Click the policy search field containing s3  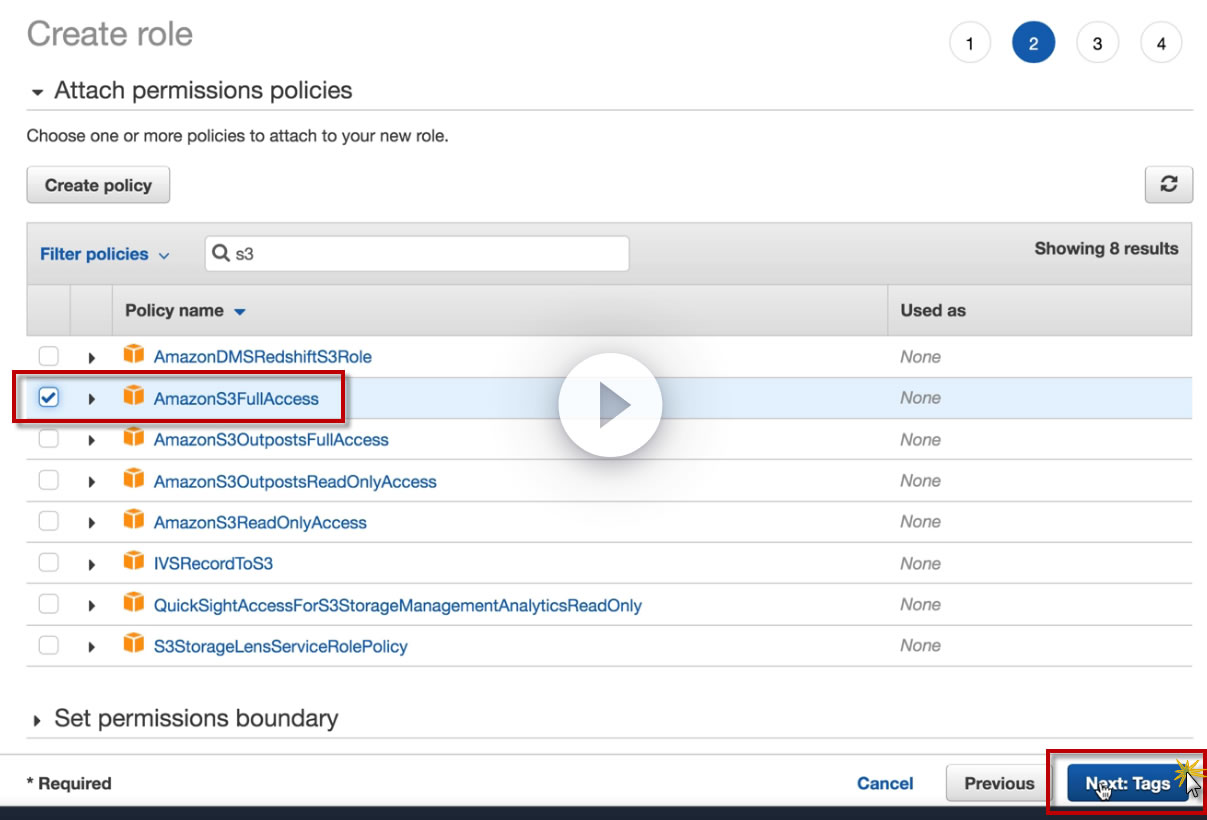coord(417,254)
